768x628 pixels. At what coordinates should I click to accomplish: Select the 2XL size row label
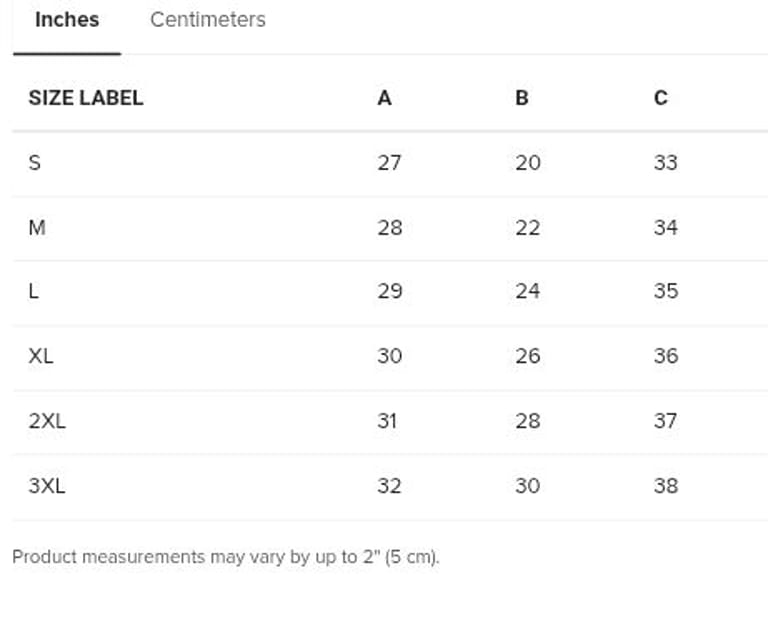point(47,421)
